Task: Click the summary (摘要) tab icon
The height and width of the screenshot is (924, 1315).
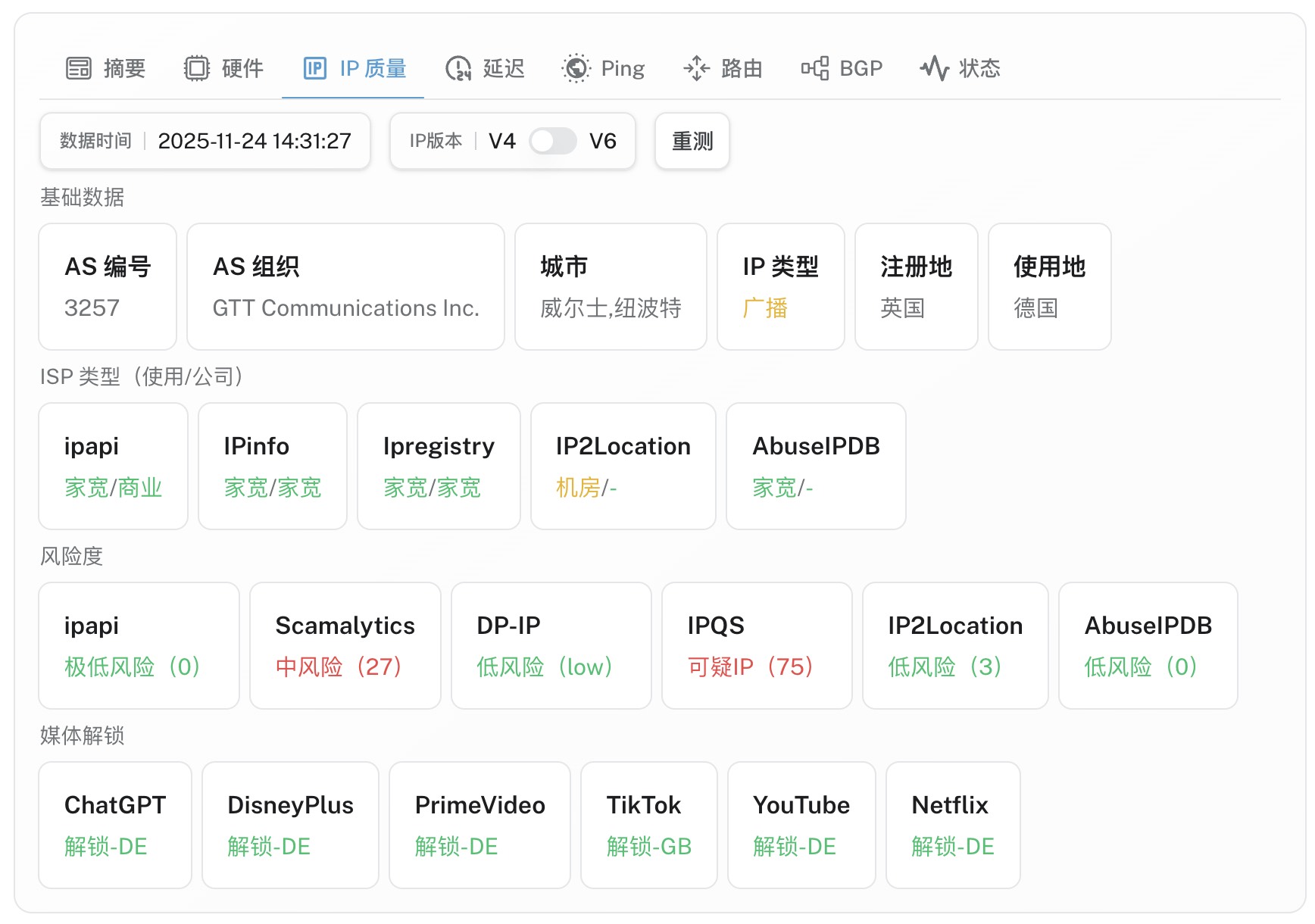Action: 79,68
